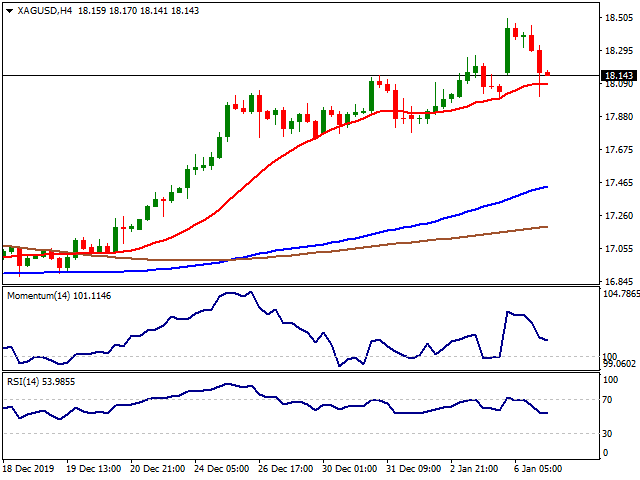
Task: Select the blue moving average line's right end
Action: [x=545, y=187]
